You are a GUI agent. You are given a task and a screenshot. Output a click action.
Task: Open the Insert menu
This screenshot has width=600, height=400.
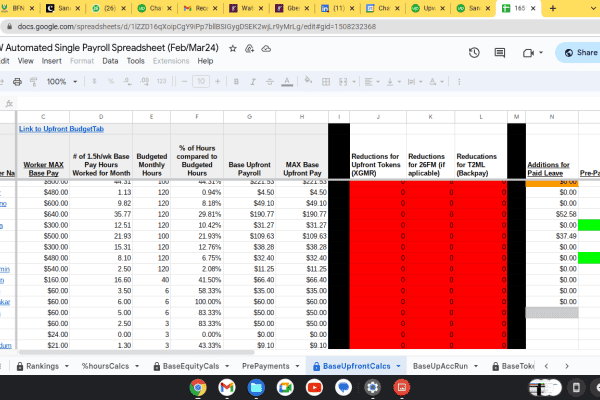tap(52, 61)
